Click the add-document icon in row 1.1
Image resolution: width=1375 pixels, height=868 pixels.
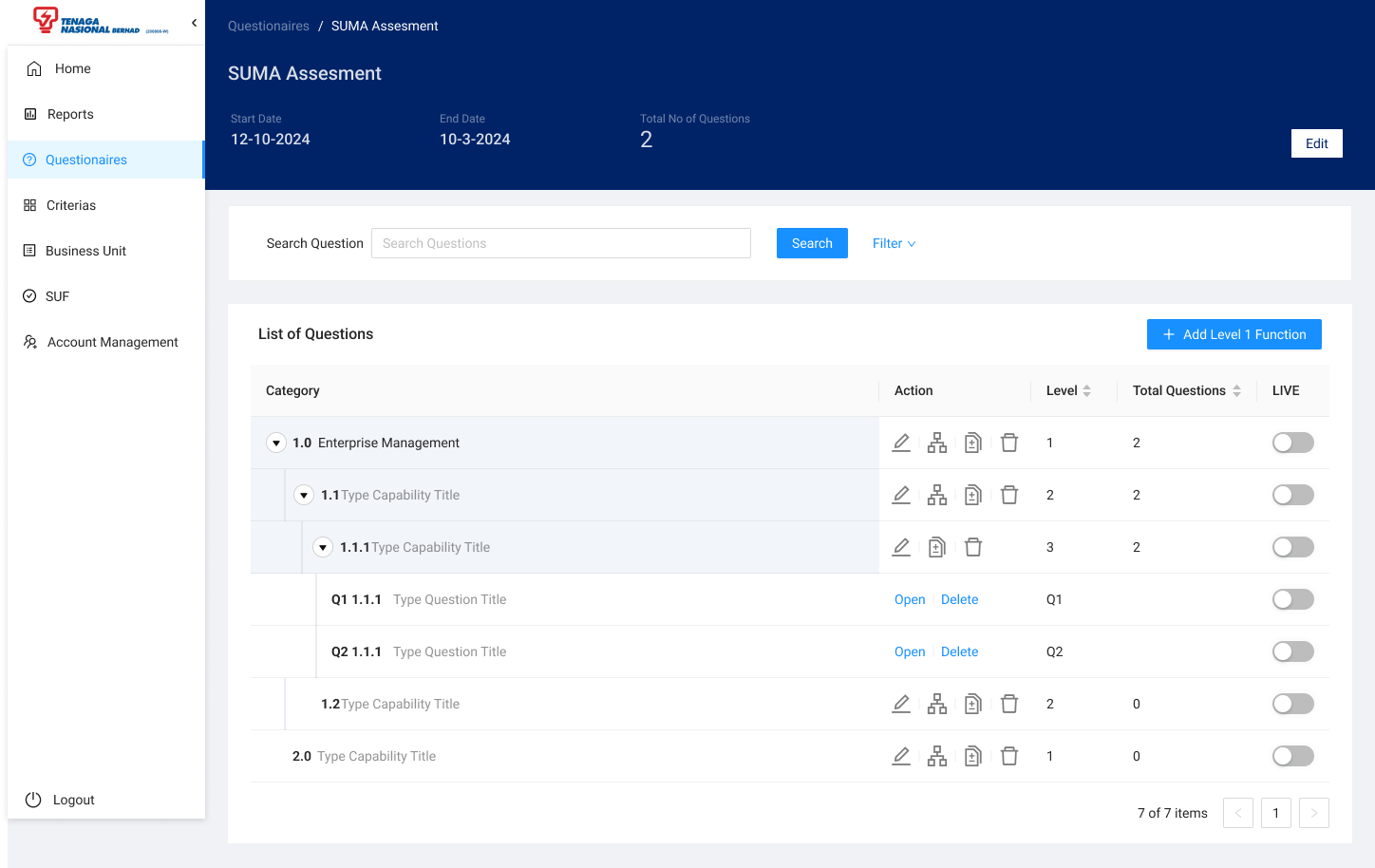click(x=973, y=495)
